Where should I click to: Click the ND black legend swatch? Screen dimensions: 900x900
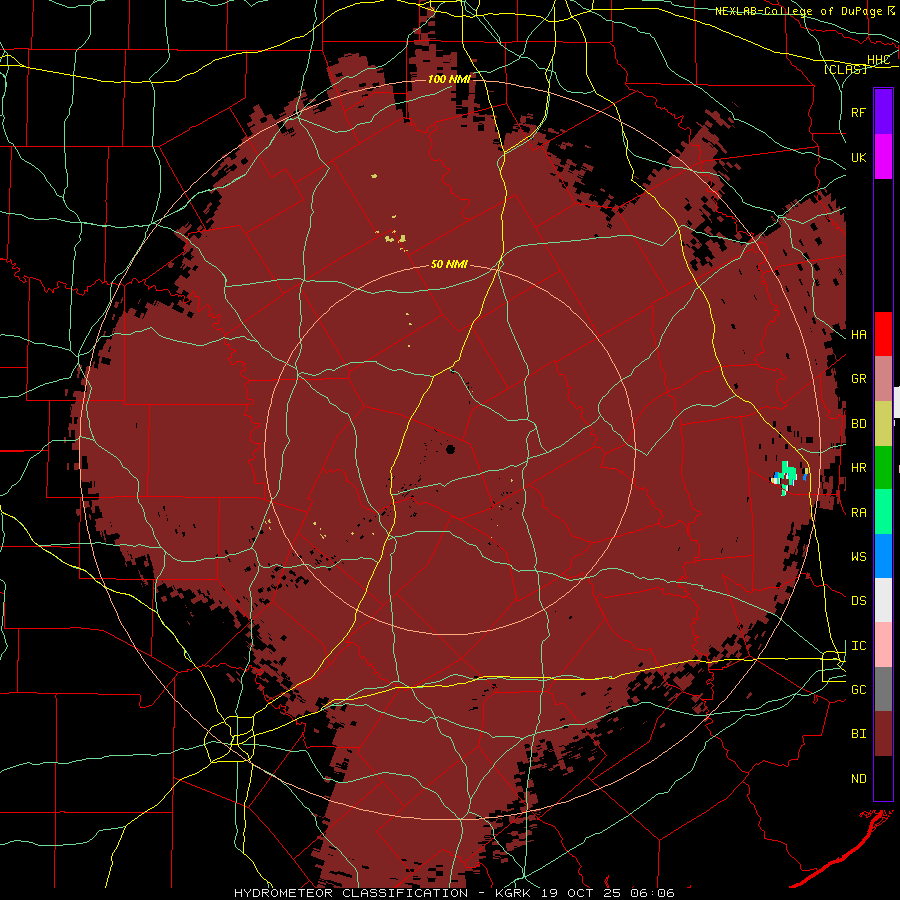click(883, 778)
